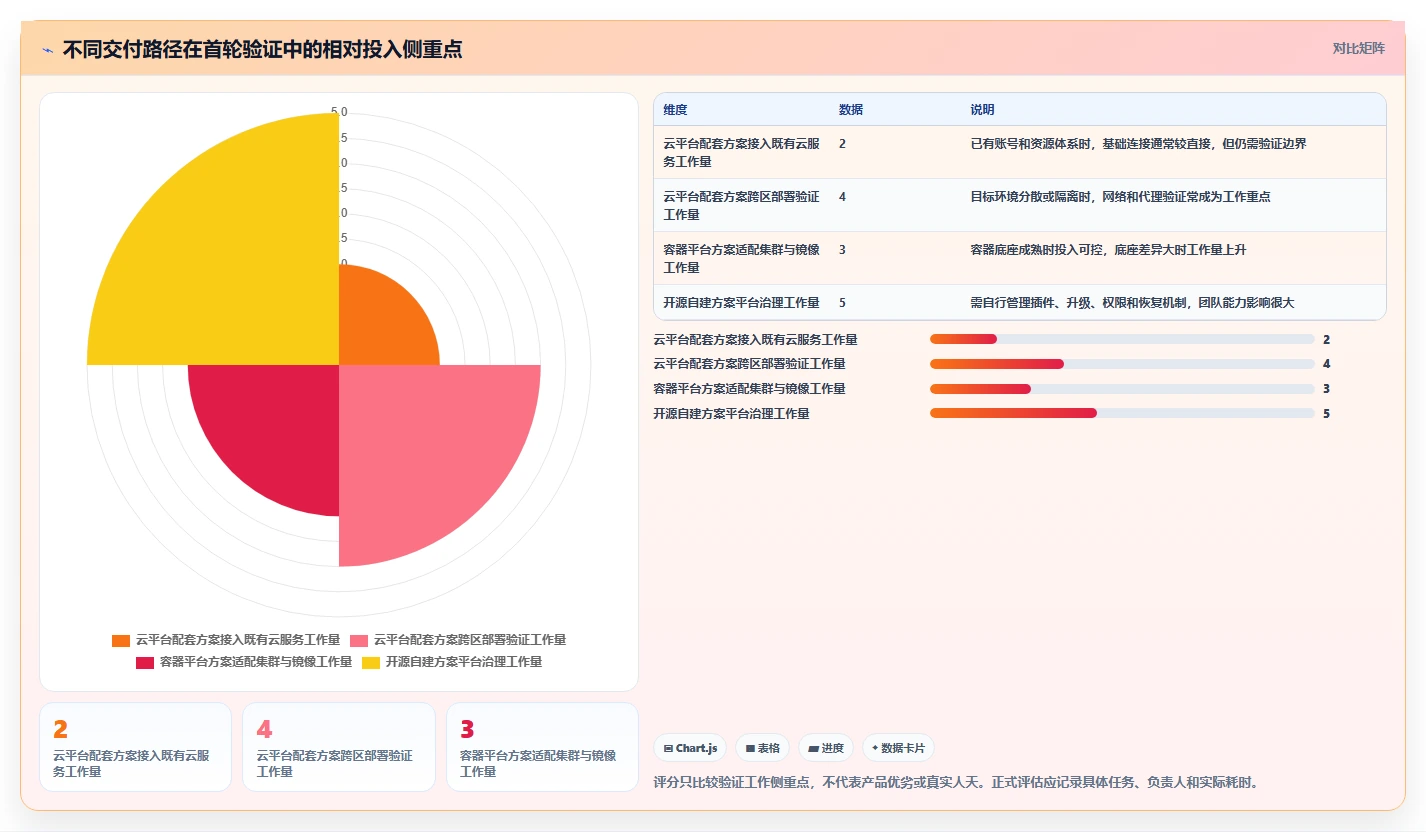
Task: Click table cell 云平台配套方案跨区部署验证工作量
Action: 741,205
